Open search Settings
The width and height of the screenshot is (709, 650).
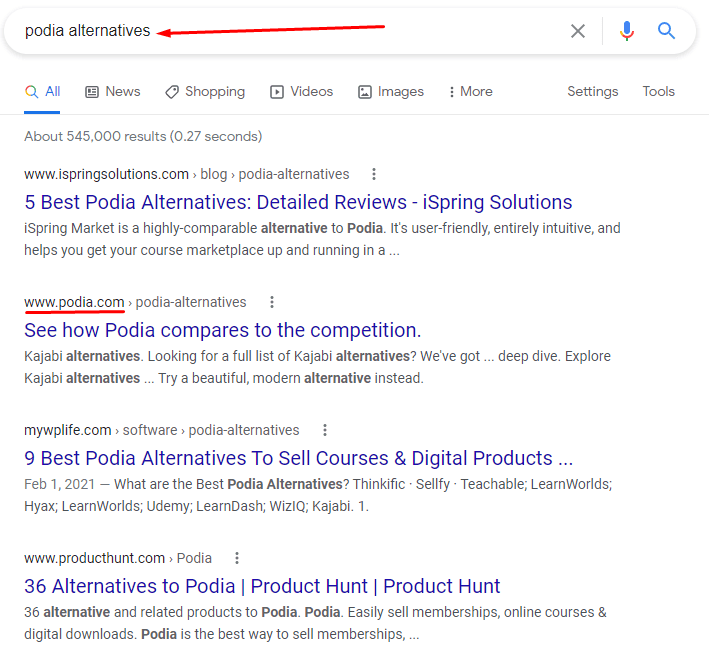point(592,91)
